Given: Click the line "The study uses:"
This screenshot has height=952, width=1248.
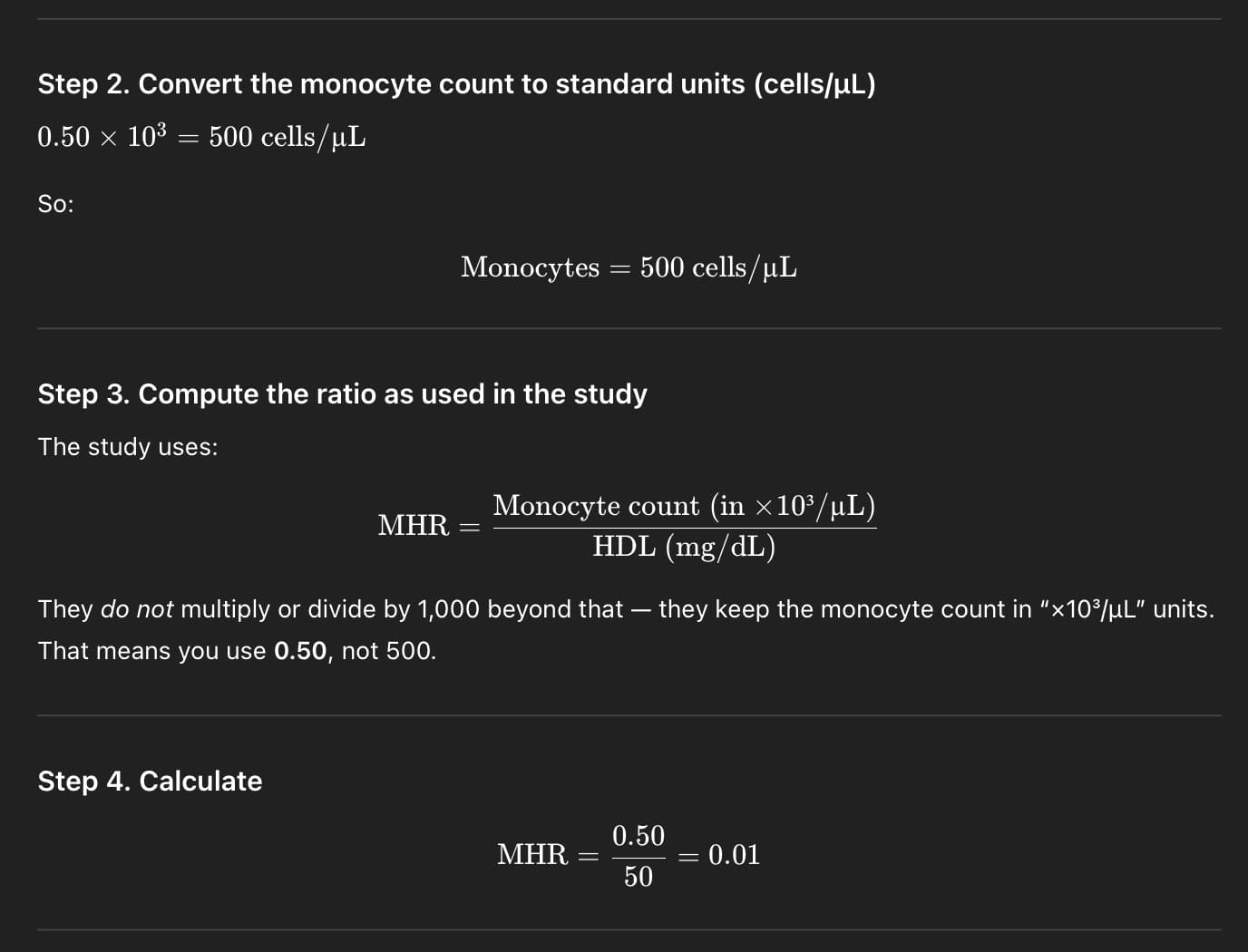Looking at the screenshot, I should pos(128,447).
